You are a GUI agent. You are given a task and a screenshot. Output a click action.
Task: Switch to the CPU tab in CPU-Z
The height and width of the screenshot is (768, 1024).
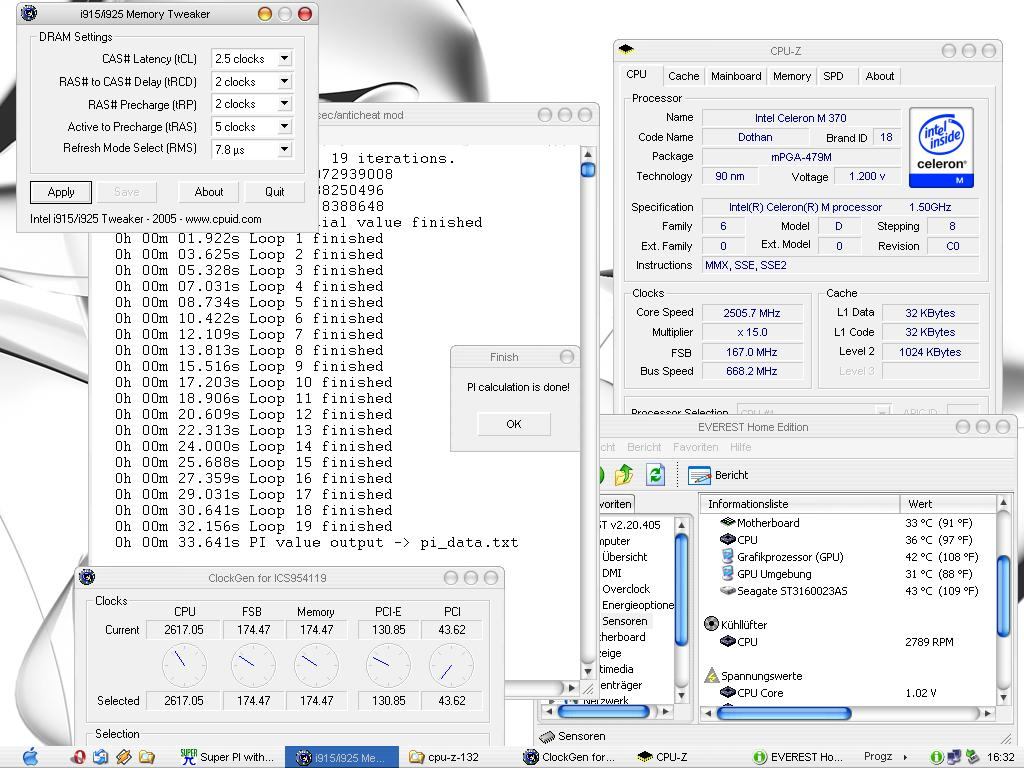coord(636,74)
